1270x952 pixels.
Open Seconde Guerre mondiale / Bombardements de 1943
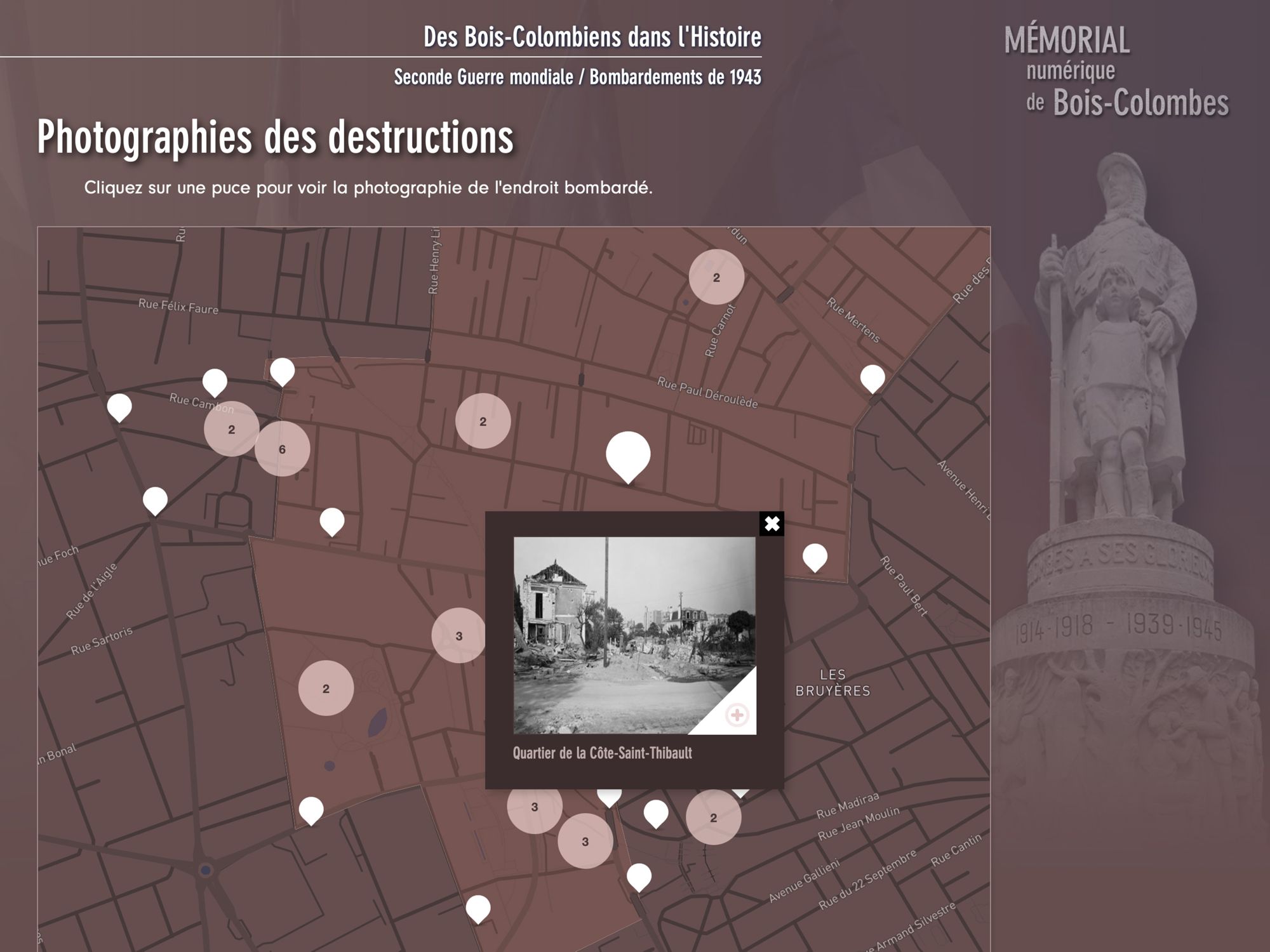tap(577, 77)
